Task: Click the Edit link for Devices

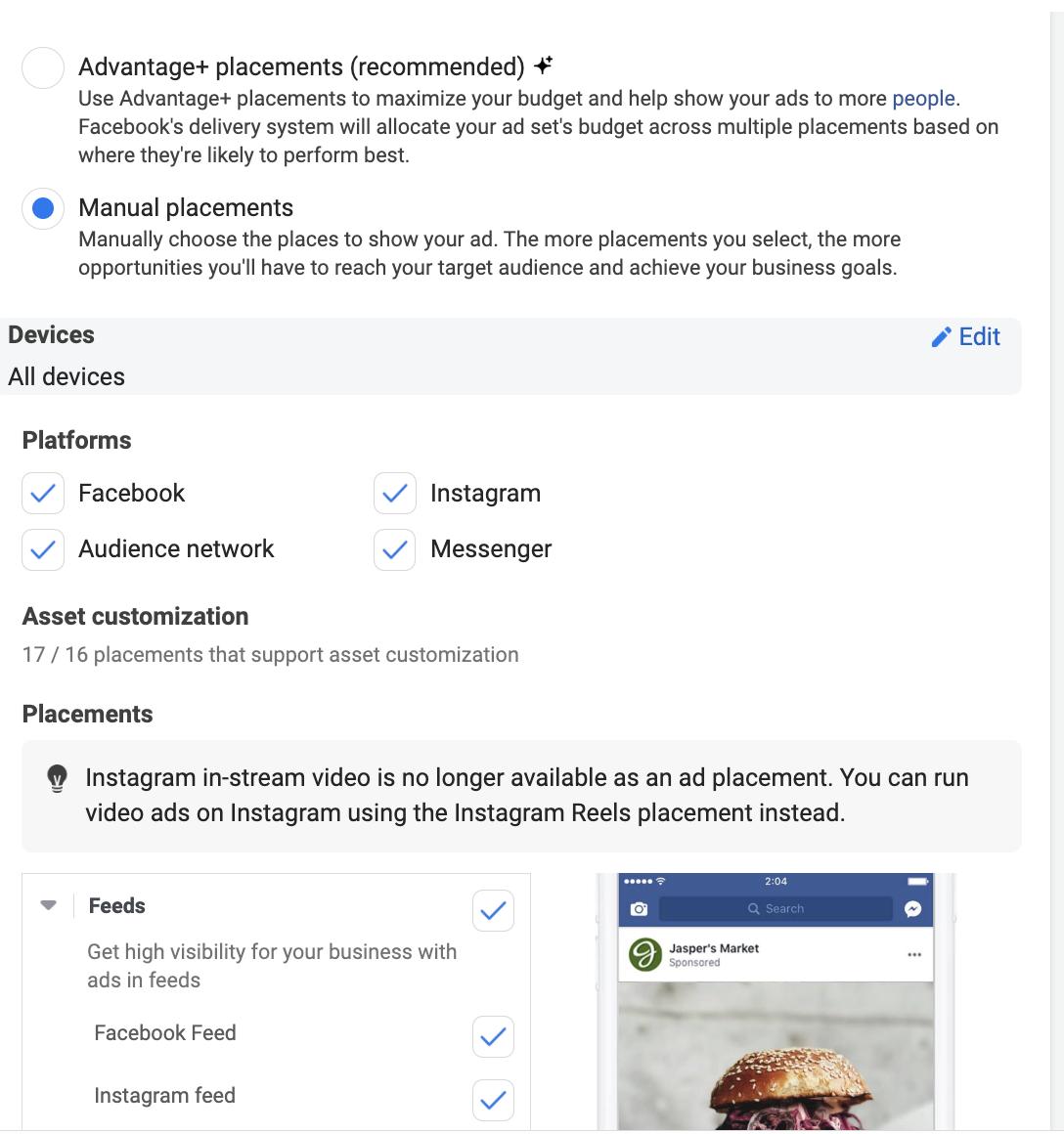Action: click(x=977, y=336)
